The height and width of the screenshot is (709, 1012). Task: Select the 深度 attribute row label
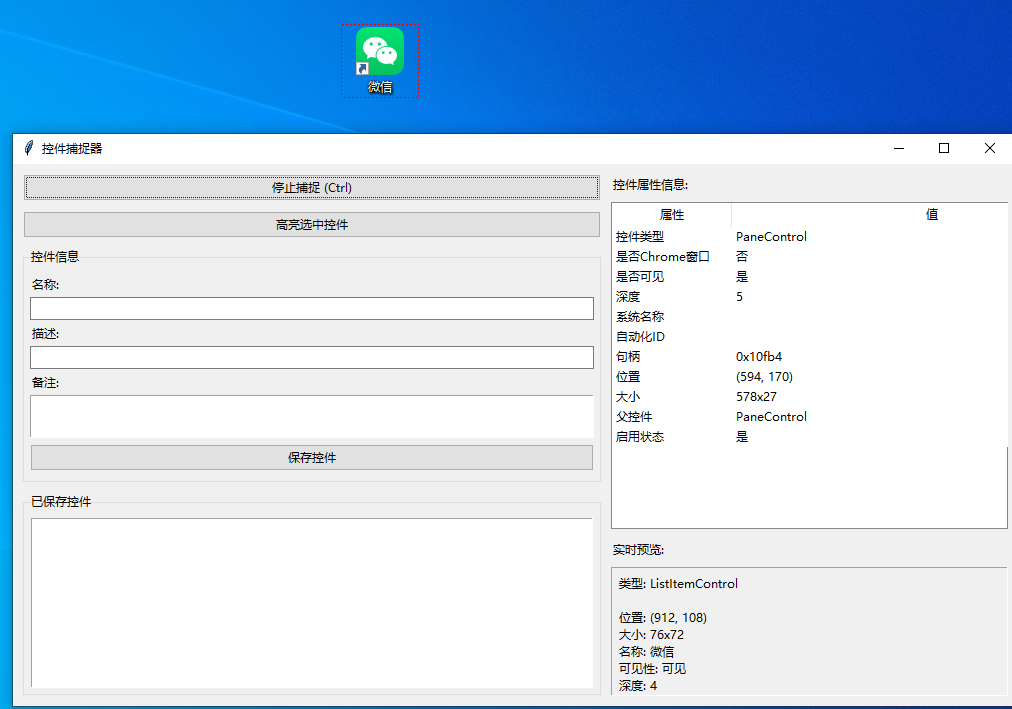click(x=627, y=297)
